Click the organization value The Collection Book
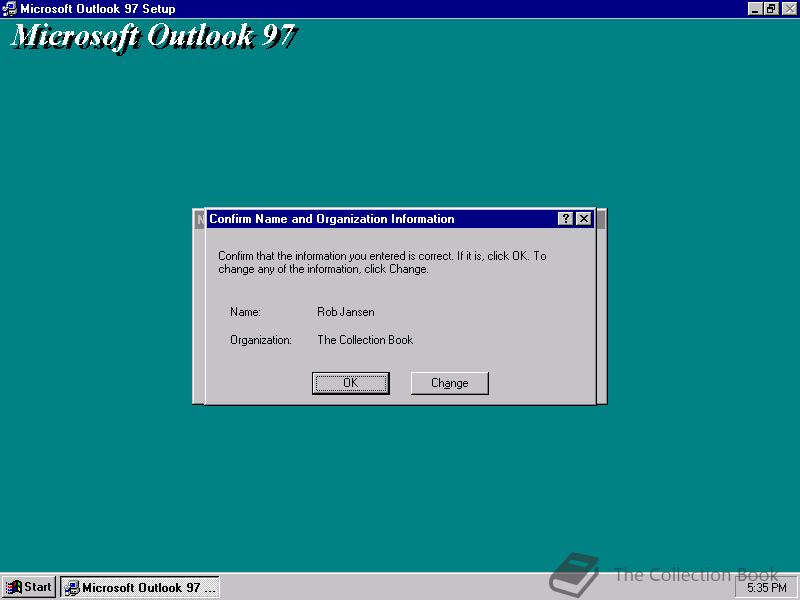800x600 pixels. coord(365,340)
